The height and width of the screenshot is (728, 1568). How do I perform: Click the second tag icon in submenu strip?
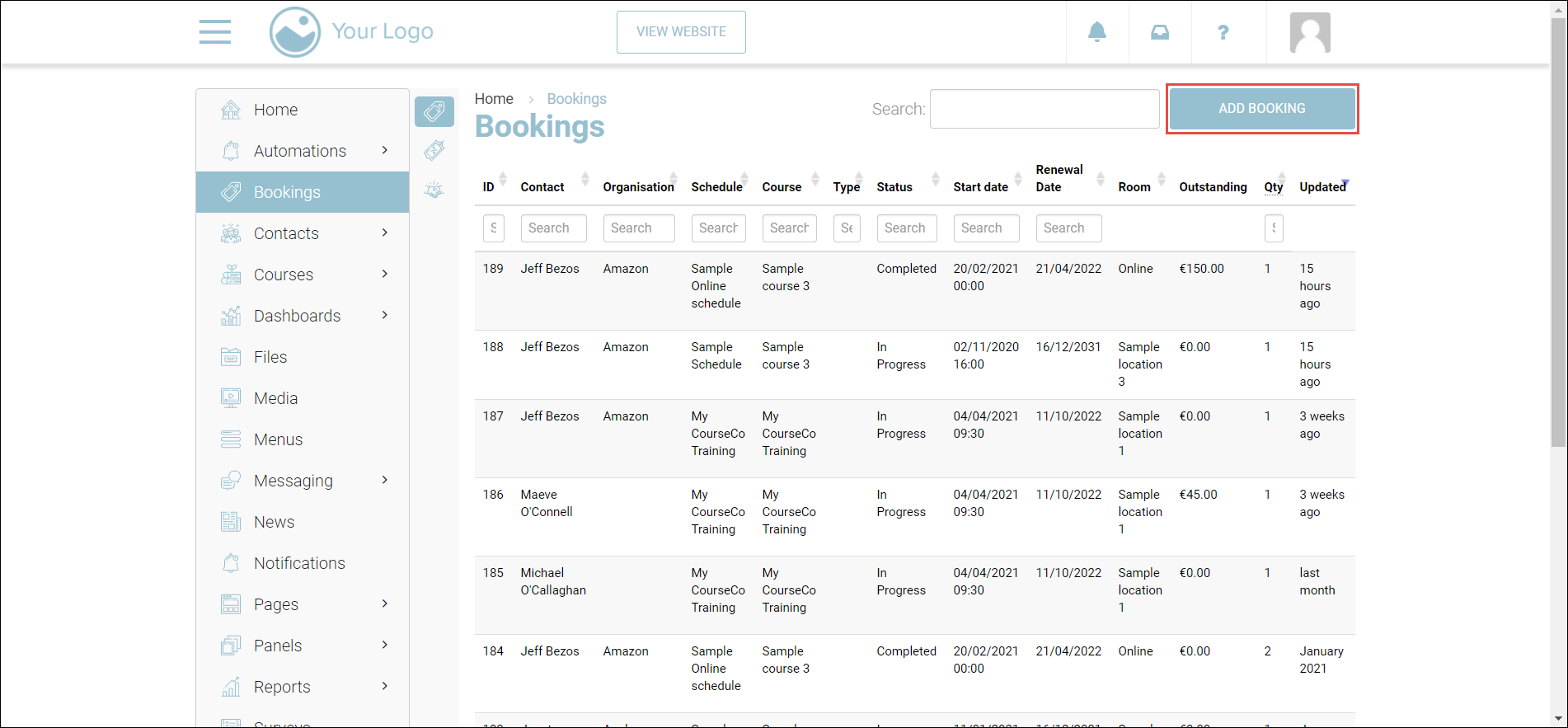coord(434,150)
